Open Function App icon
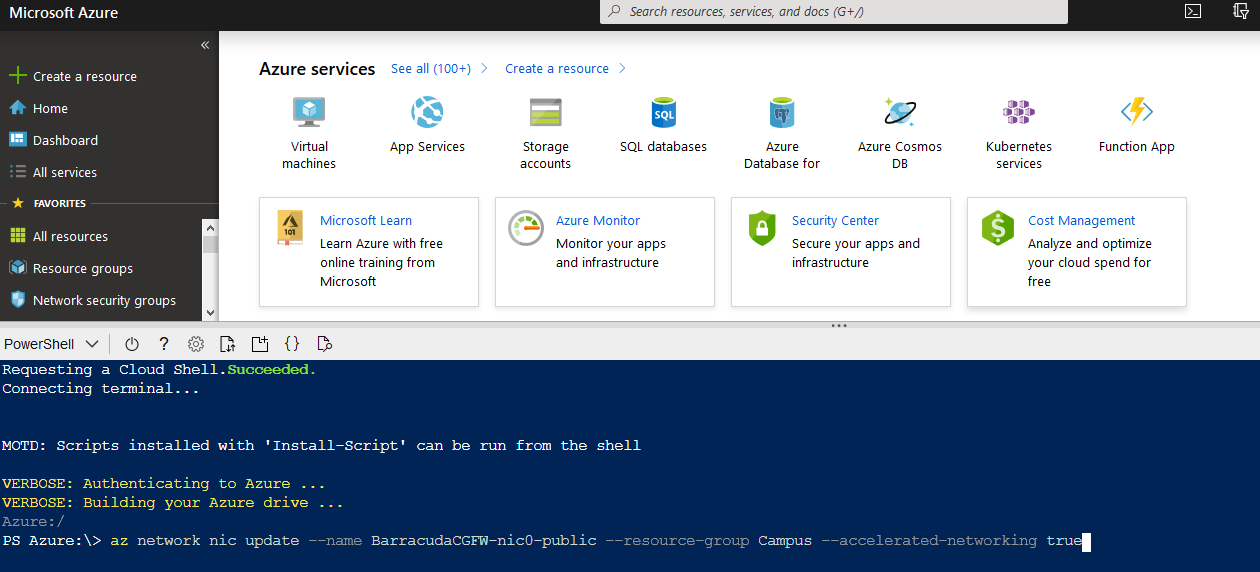 coord(1137,111)
